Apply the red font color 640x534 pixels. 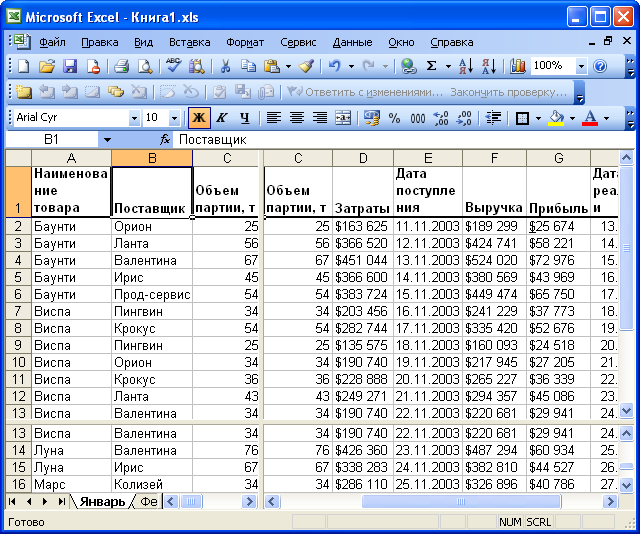click(590, 118)
